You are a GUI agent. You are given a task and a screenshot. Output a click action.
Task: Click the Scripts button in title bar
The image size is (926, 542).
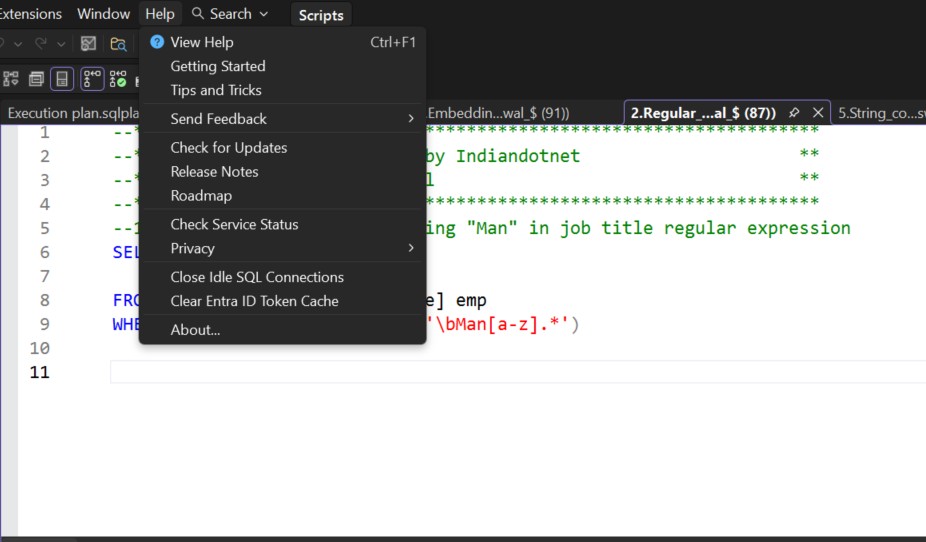(x=321, y=15)
